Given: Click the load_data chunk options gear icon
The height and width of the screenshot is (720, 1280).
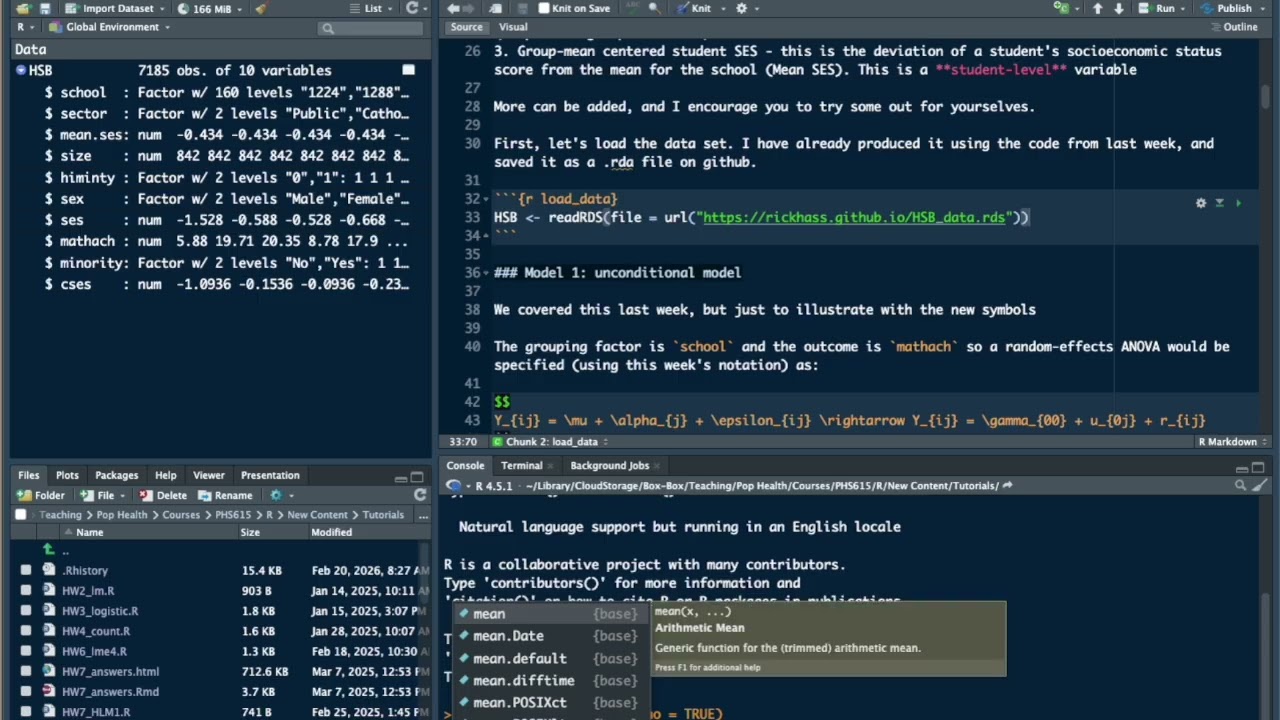Looking at the screenshot, I should (x=1201, y=203).
